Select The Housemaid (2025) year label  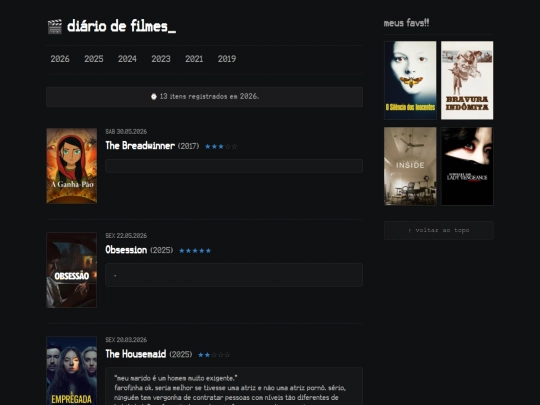pos(181,354)
